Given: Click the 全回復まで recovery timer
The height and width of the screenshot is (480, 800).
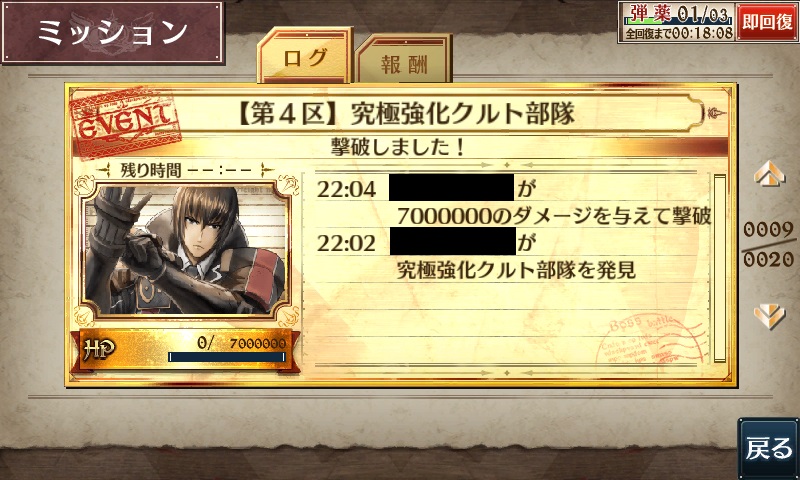Looking at the screenshot, I should [x=679, y=33].
